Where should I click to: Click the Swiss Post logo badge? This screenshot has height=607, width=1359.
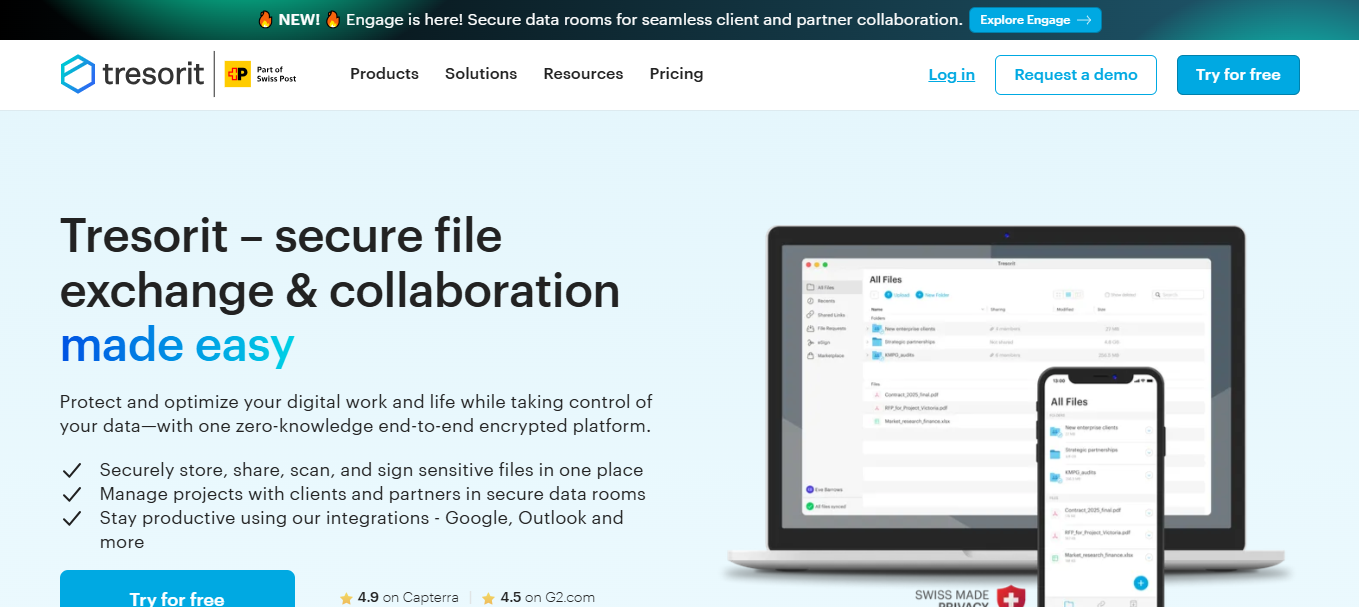point(237,75)
